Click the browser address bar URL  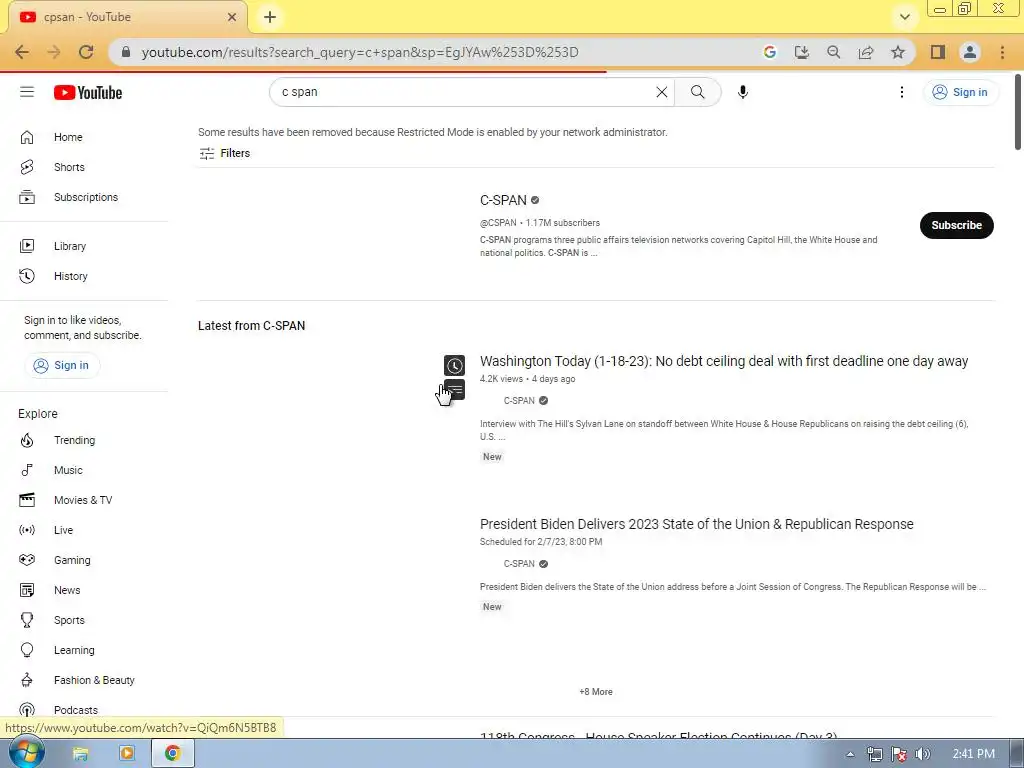[360, 52]
